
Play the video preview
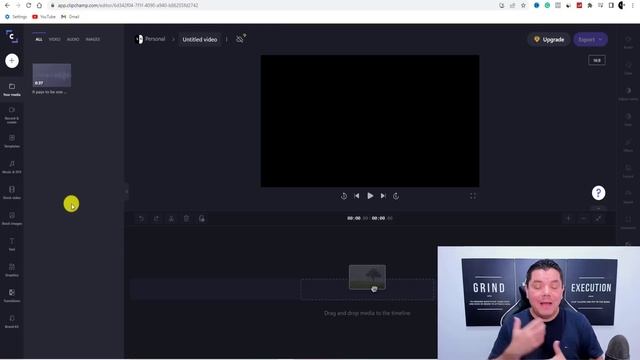point(370,196)
